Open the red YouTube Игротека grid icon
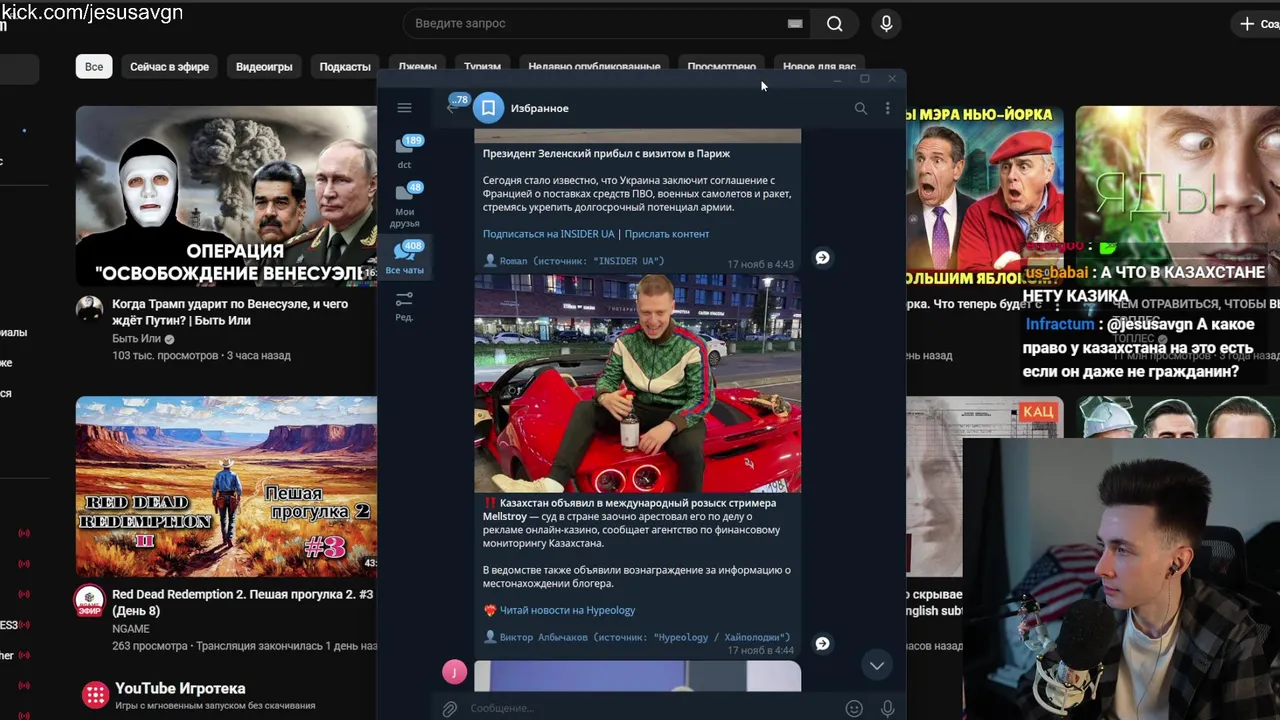This screenshot has height=720, width=1280. (x=95, y=694)
